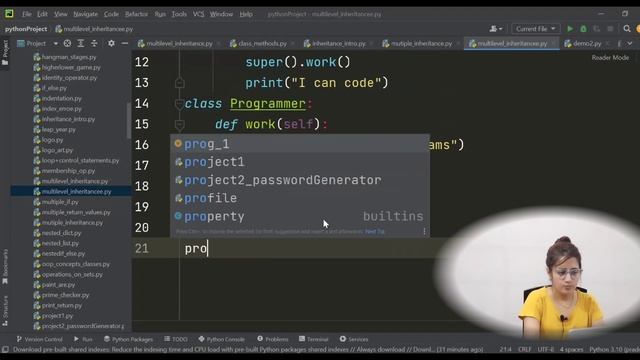
Task: Open the Code menu
Action: click(111, 14)
